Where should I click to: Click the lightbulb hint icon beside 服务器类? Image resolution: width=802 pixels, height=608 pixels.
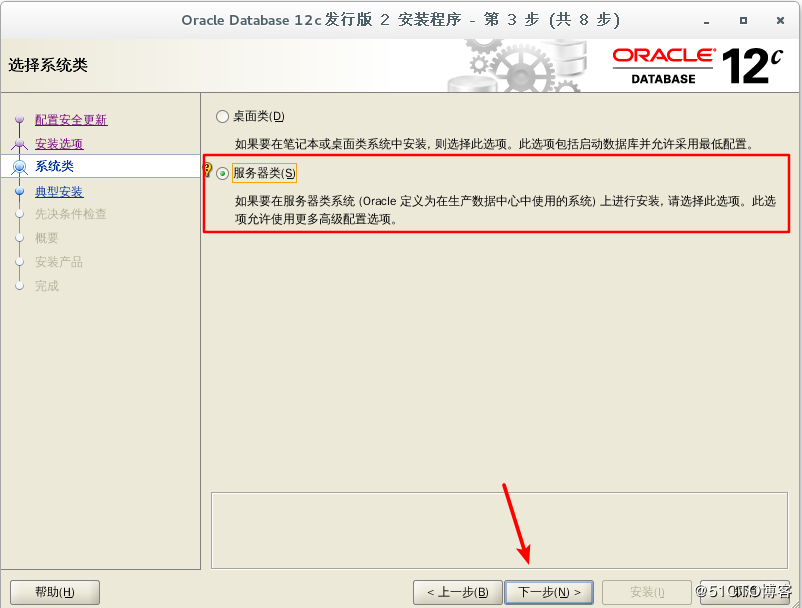(x=208, y=169)
